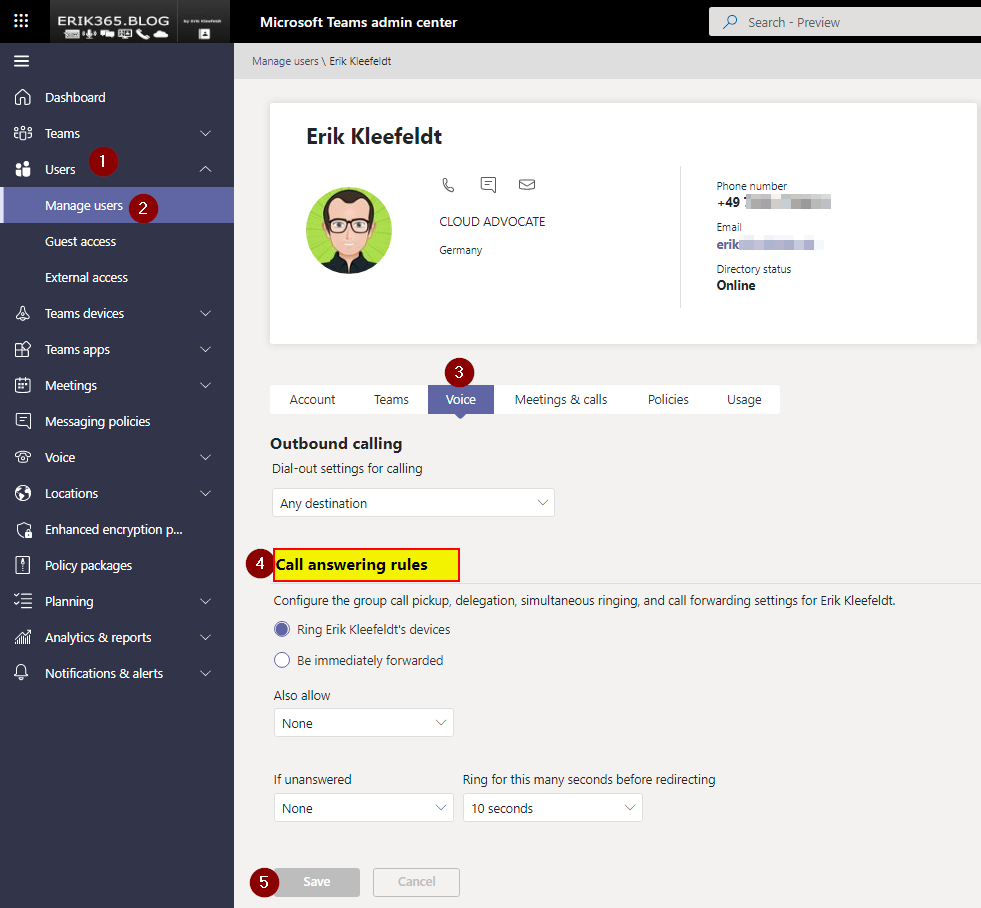
Task: Open the Dial-out settings Any destination dropdown
Action: point(413,503)
